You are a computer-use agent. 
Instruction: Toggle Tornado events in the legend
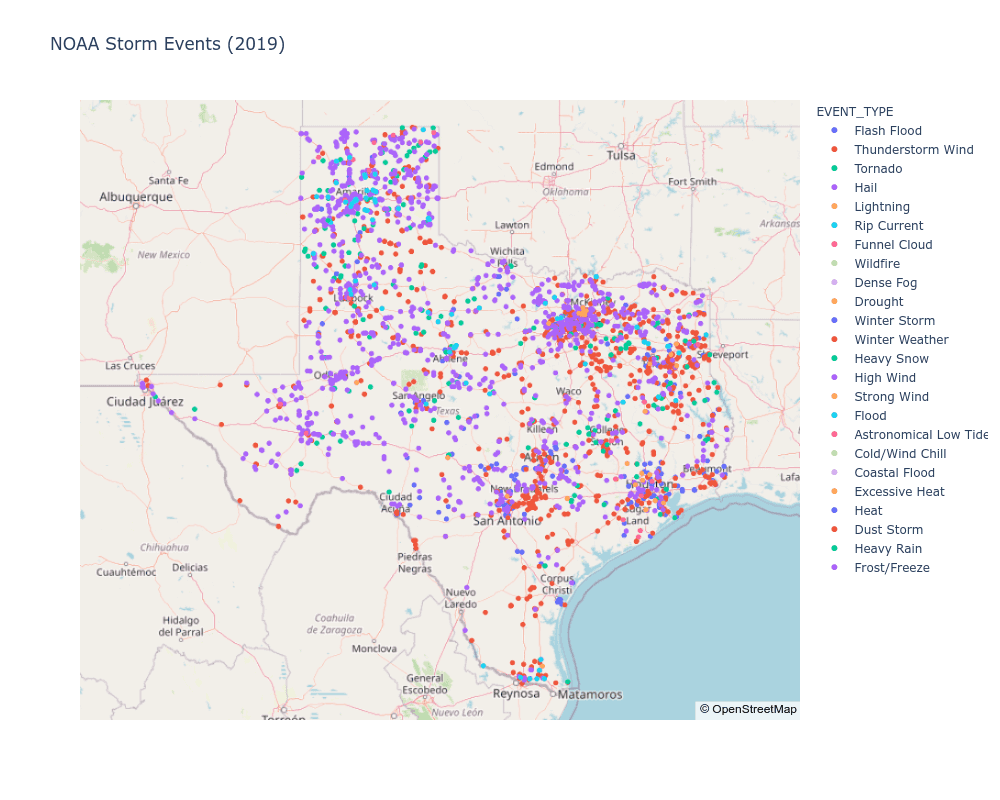(x=877, y=169)
